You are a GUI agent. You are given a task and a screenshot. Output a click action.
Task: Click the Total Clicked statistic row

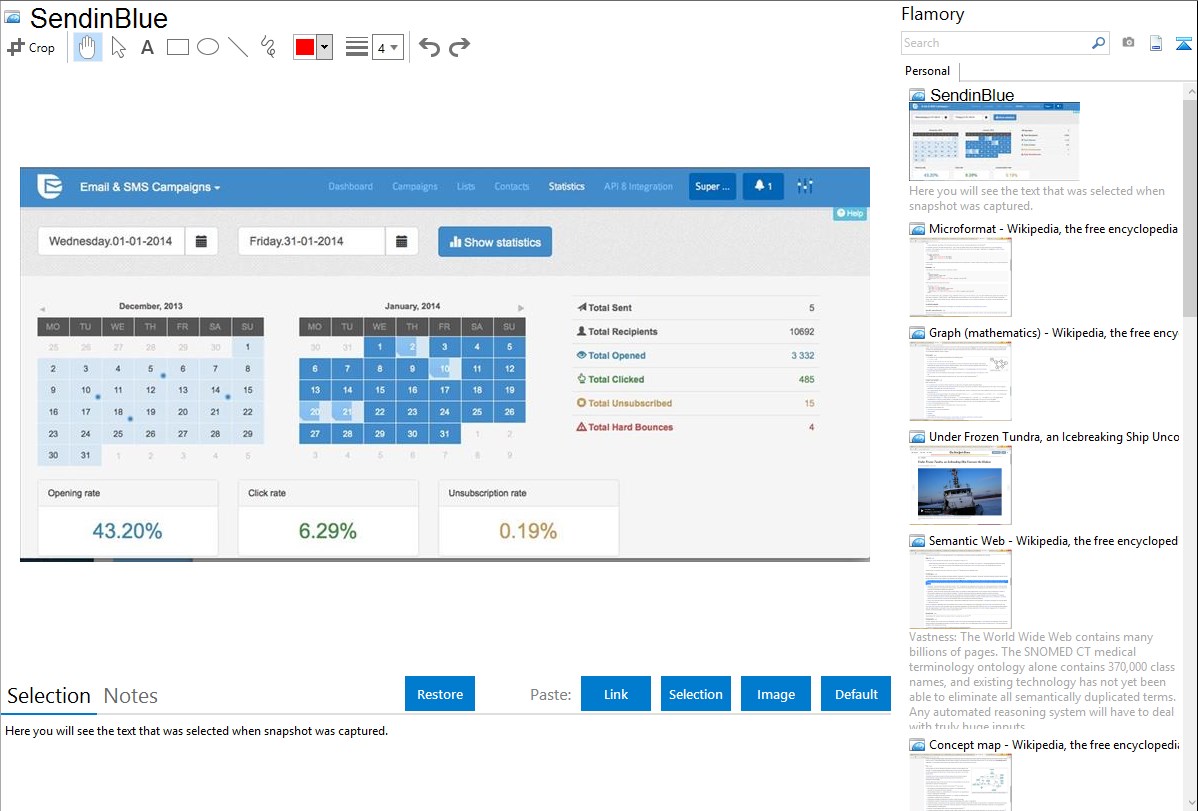[x=695, y=379]
